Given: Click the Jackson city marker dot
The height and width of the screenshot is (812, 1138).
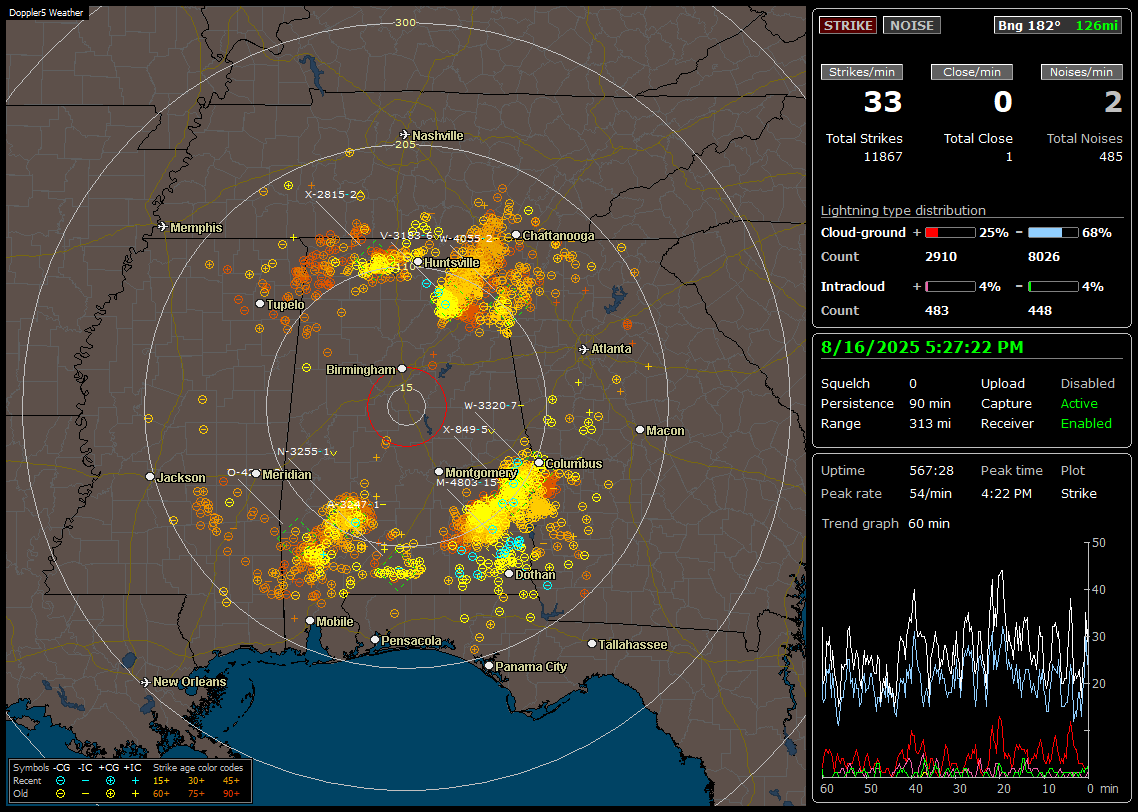Looking at the screenshot, I should point(150,477).
